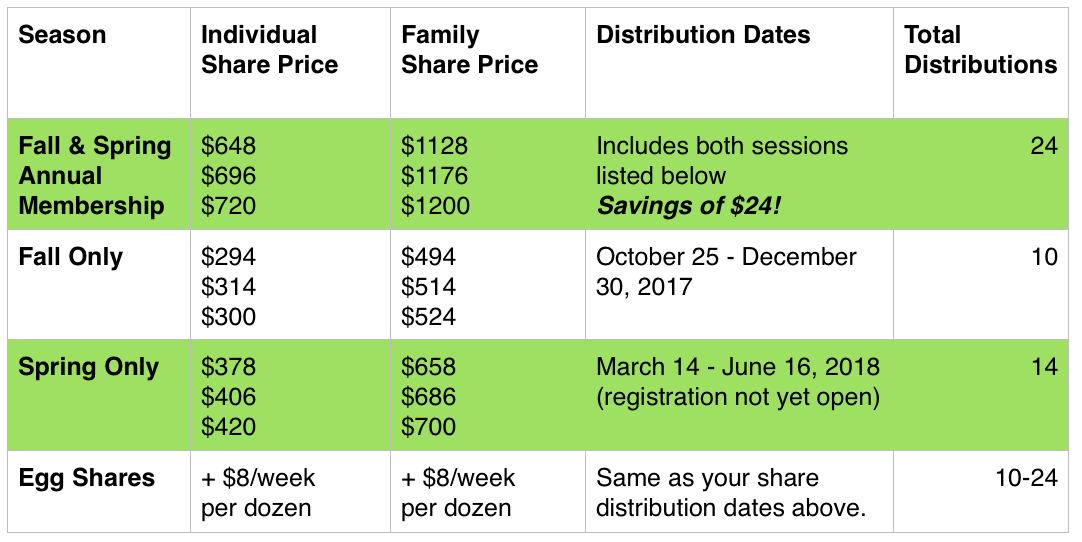Viewport: 1082px width, 542px height.
Task: Select the Fall Only row label
Action: 70,257
